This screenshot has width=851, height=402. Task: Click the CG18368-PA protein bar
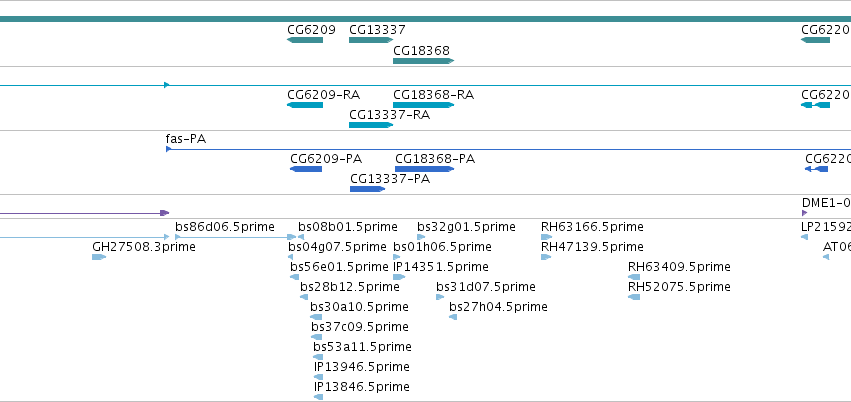pos(424,169)
